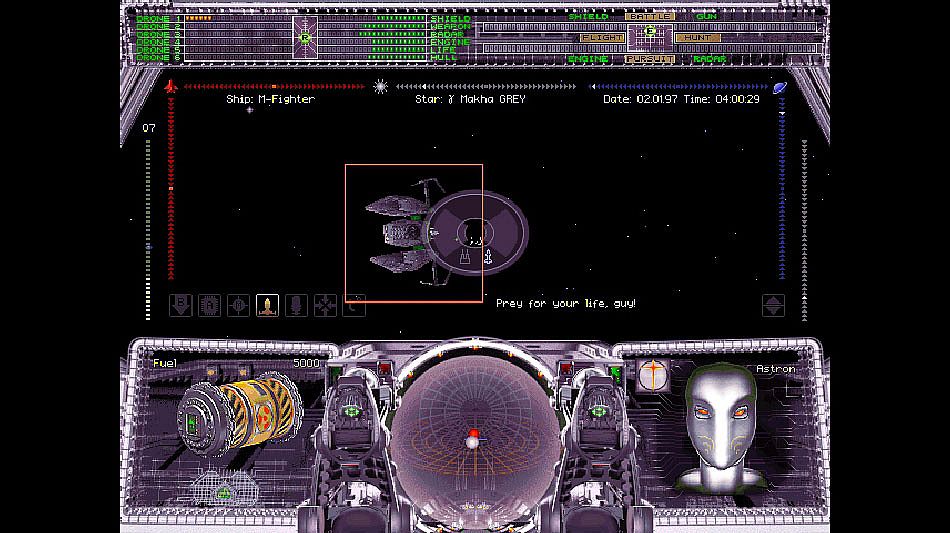This screenshot has height=533, width=950.
Task: Select DRONE 1 row
Action: (159, 19)
